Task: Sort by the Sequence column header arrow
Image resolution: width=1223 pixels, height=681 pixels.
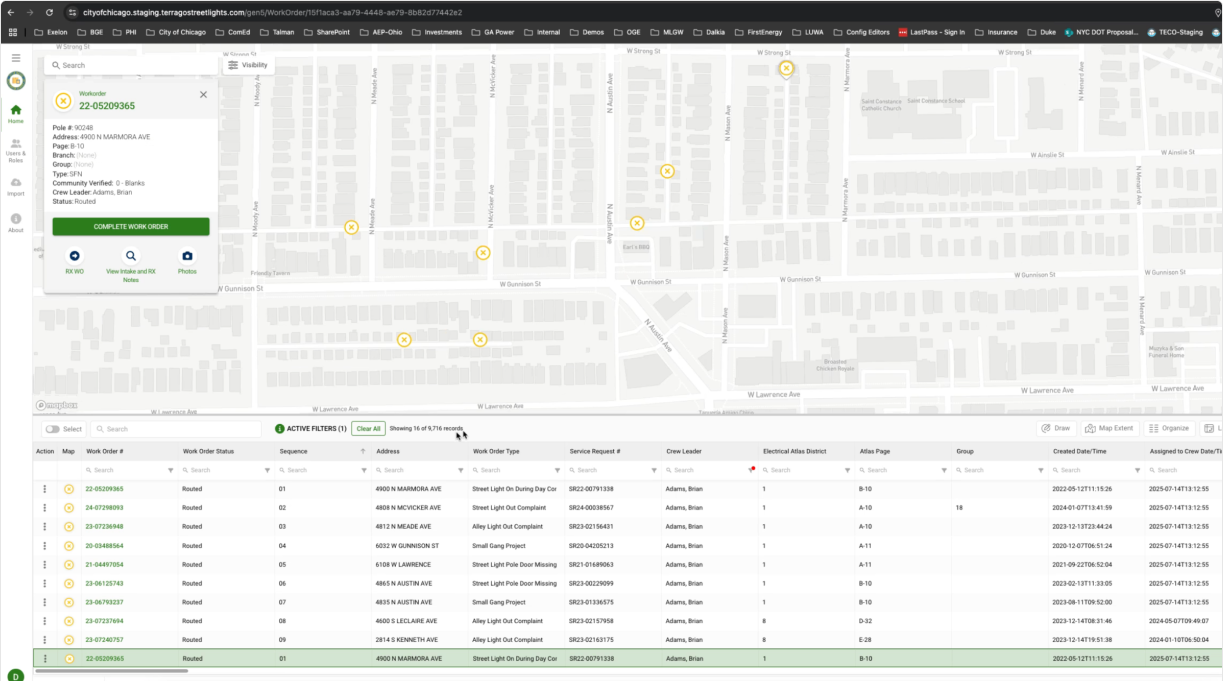Action: (x=362, y=452)
